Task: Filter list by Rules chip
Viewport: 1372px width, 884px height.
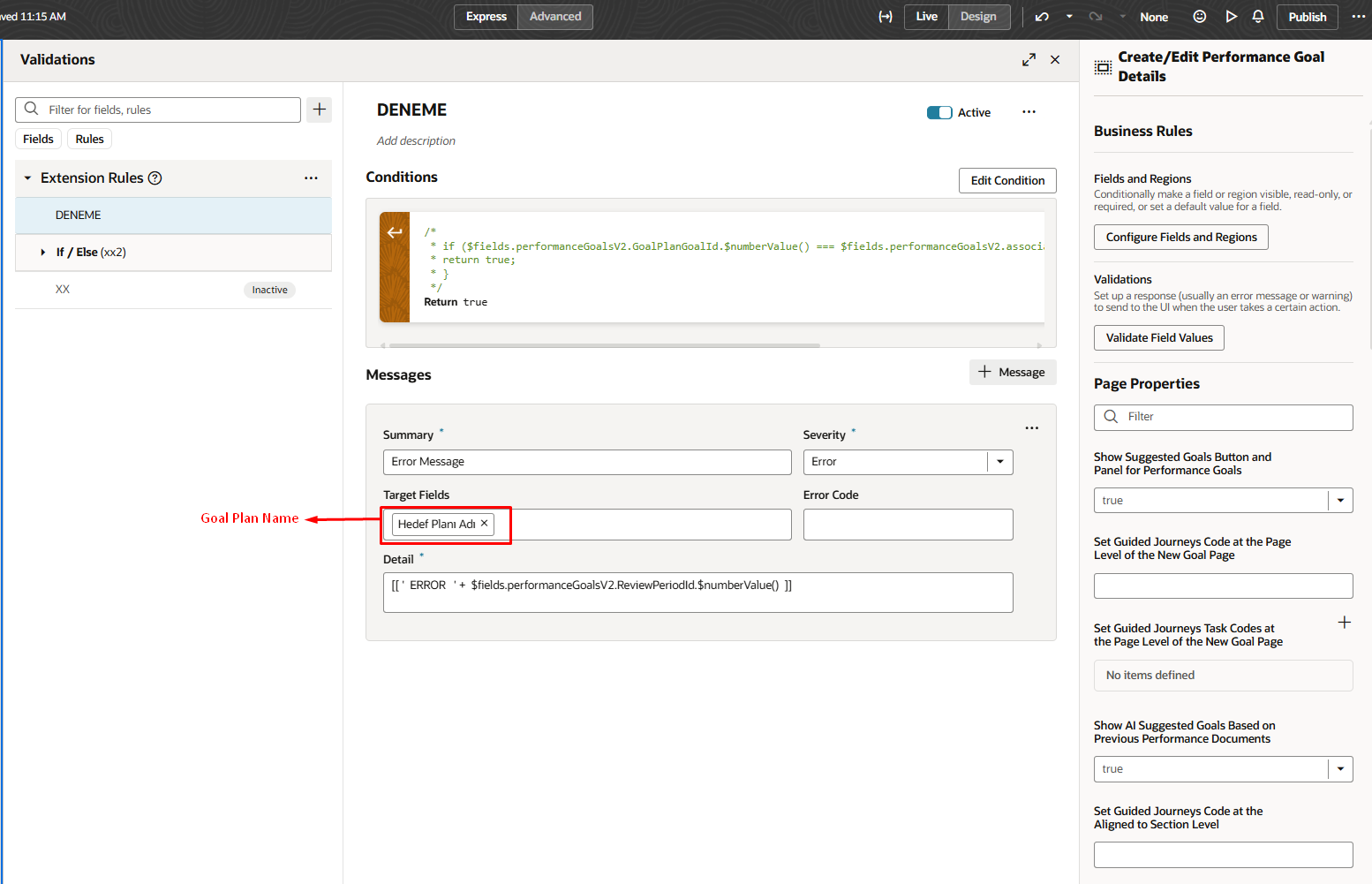Action: click(x=89, y=139)
